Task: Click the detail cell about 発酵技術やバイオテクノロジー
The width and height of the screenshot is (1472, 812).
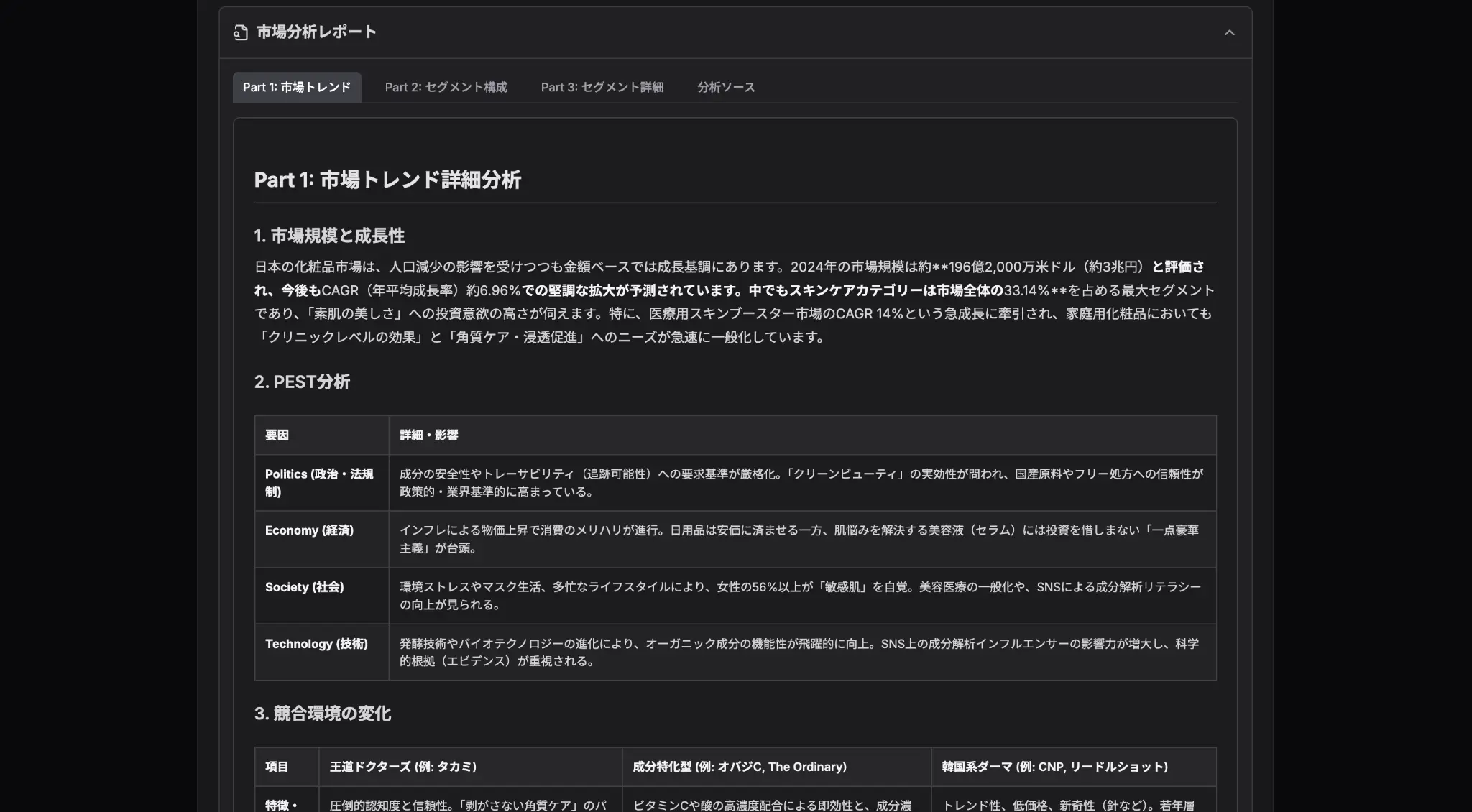Action: [802, 652]
